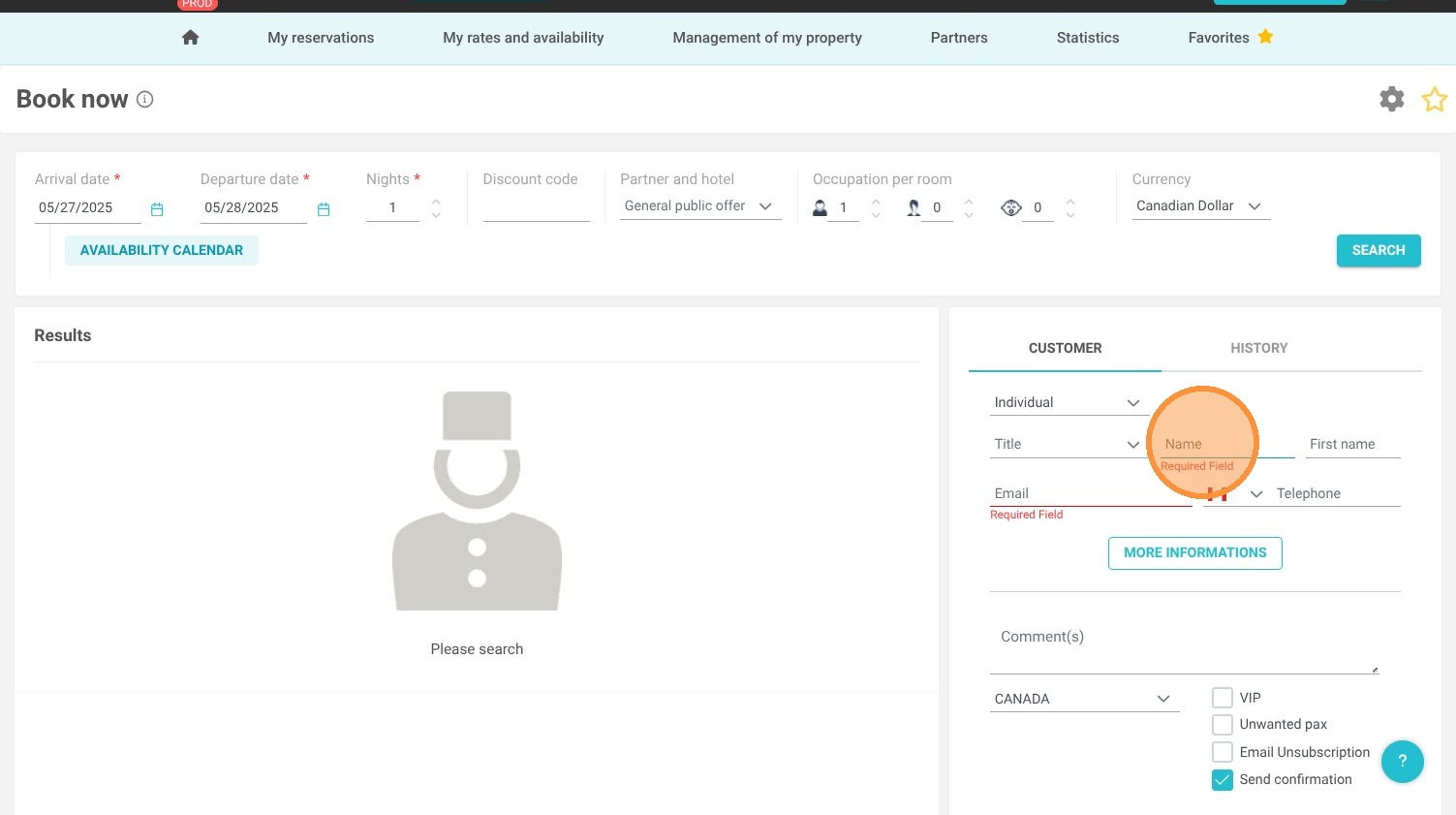Switch to the HISTORY tab
This screenshot has width=1456, height=815.
pyautogui.click(x=1258, y=348)
